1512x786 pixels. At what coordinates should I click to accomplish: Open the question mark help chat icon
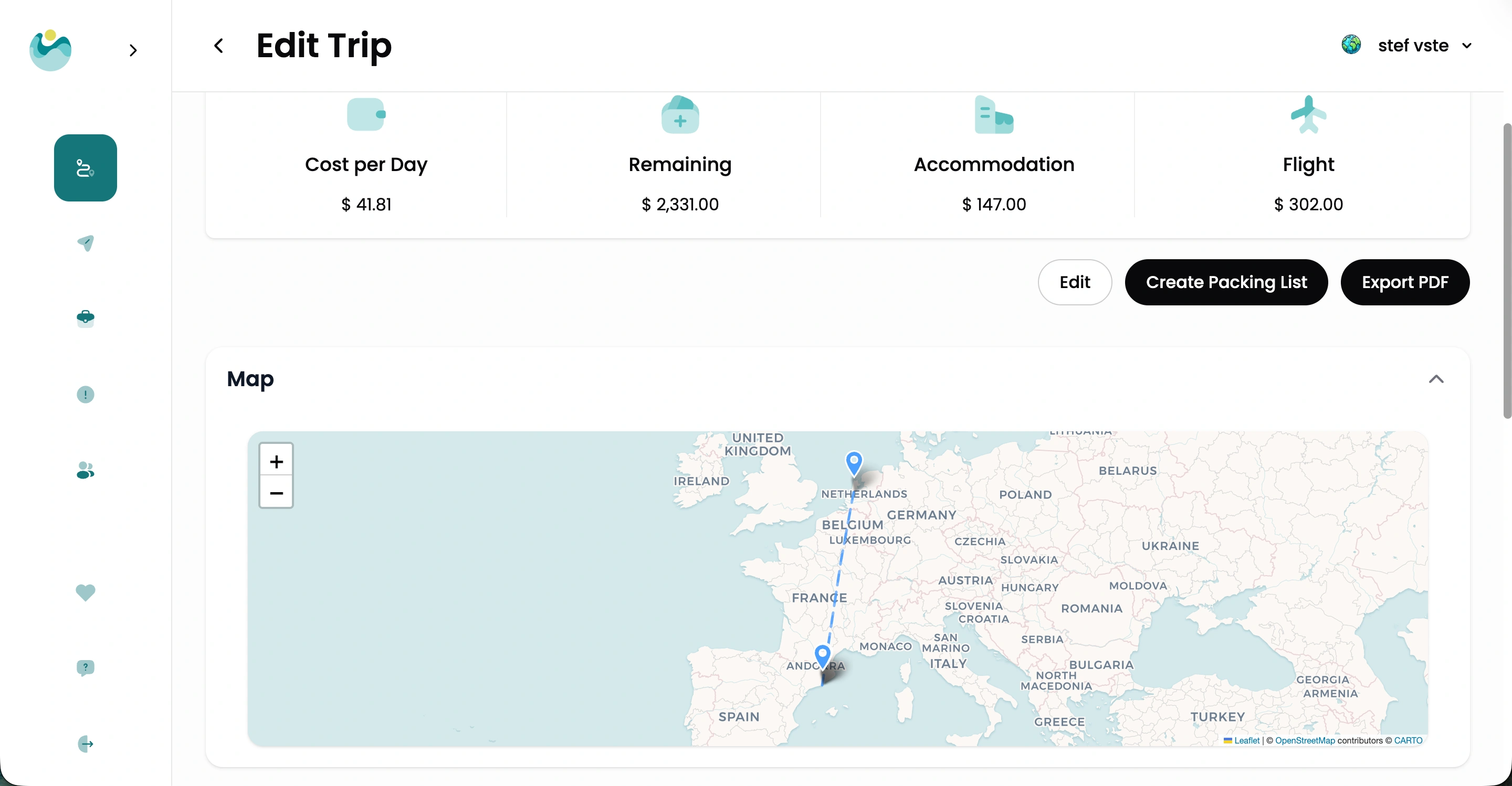pyautogui.click(x=86, y=667)
